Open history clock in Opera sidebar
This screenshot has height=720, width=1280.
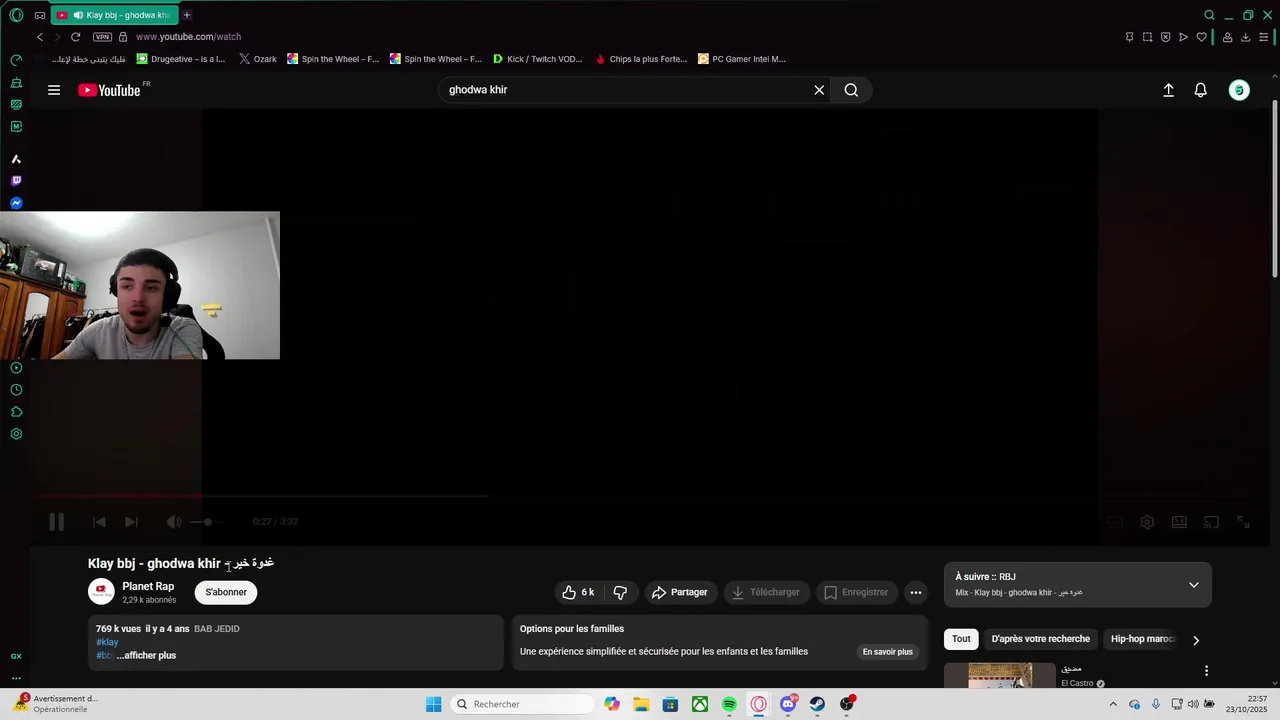(x=16, y=390)
